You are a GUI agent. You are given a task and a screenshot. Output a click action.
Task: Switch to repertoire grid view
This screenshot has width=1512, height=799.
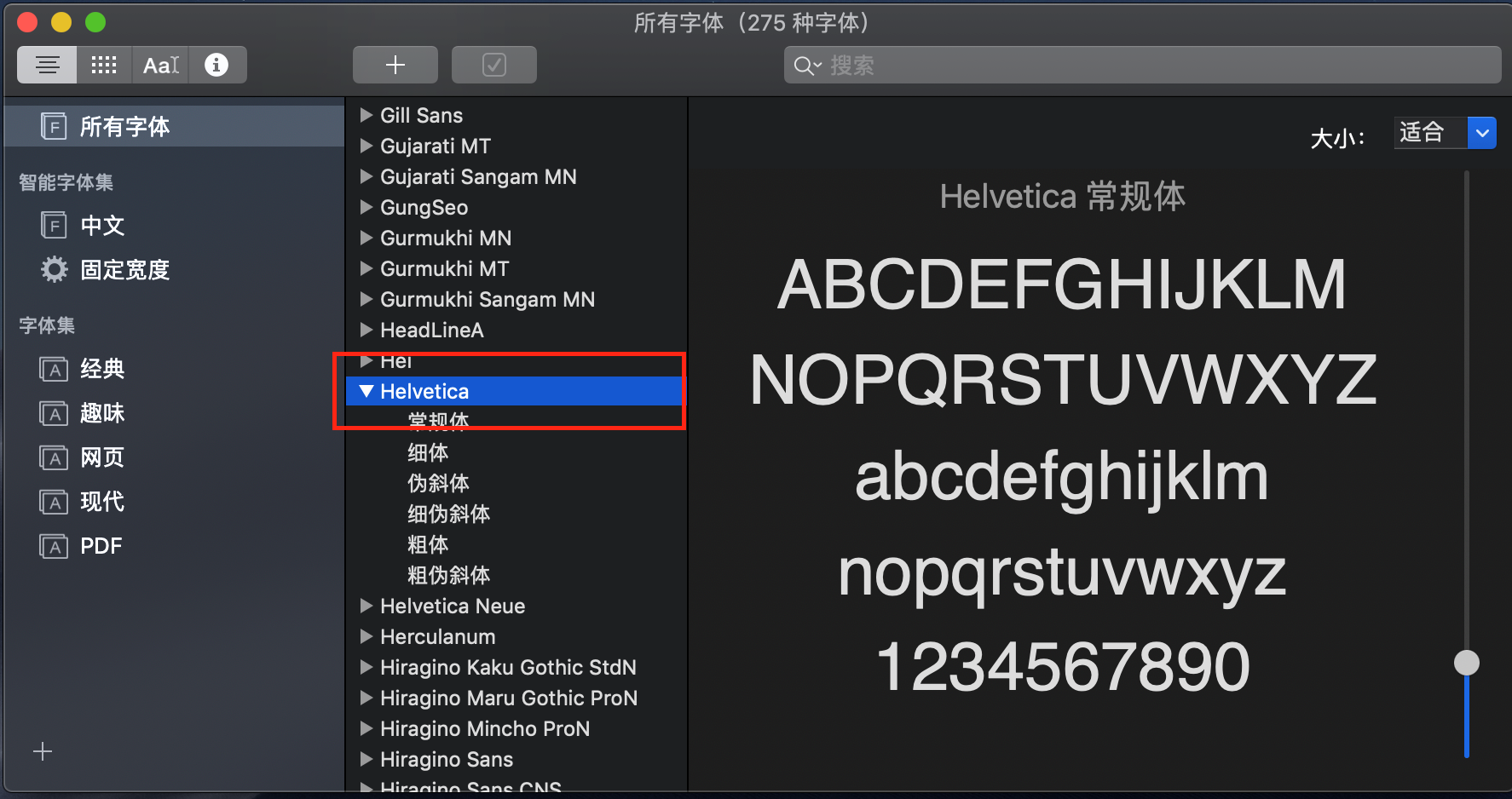pyautogui.click(x=104, y=65)
